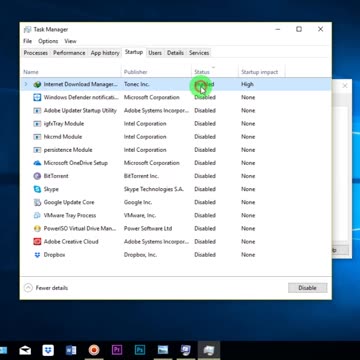Screen dimensions: 360x360
Task: Select the Google Update Core entry name
Action: coord(69,202)
